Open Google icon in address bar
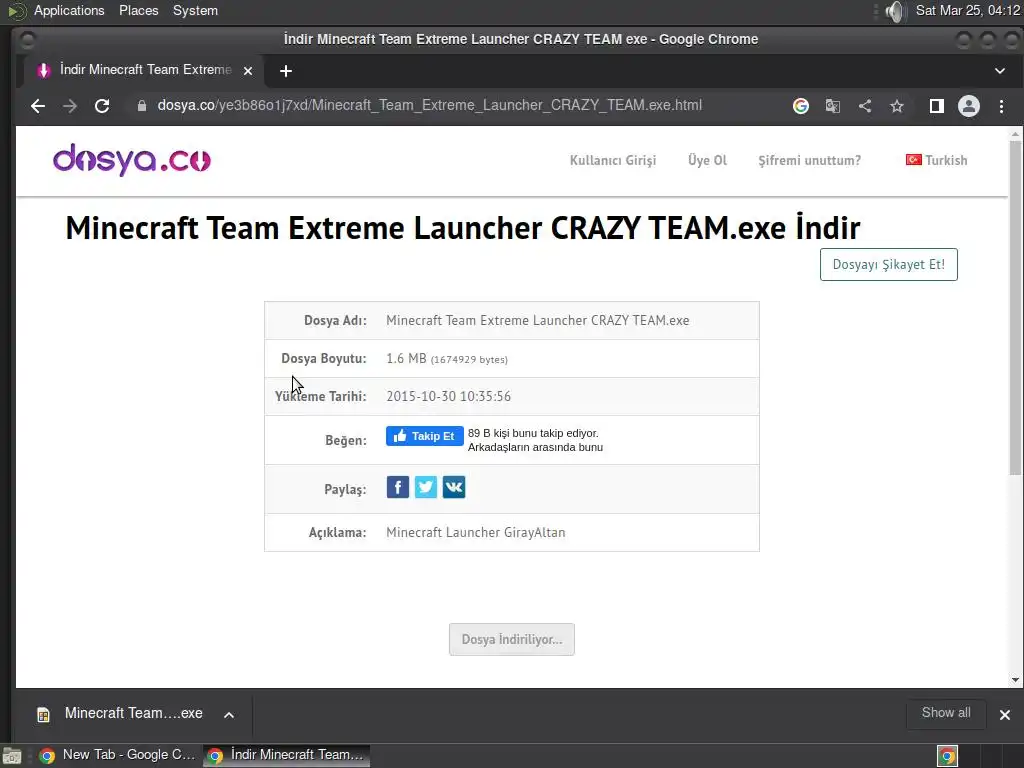 click(801, 106)
